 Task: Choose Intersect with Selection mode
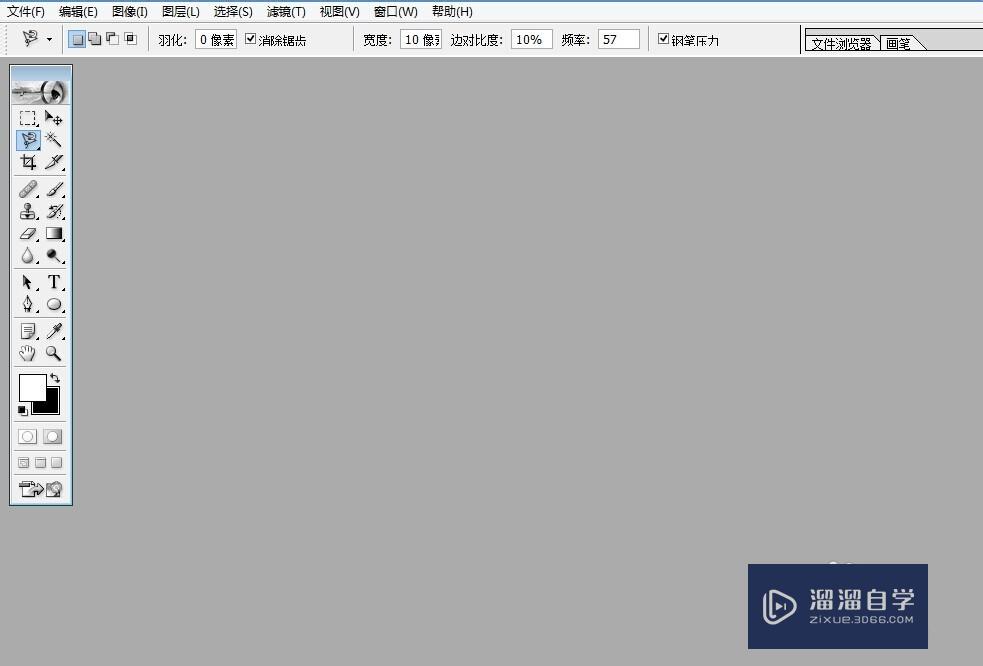131,40
